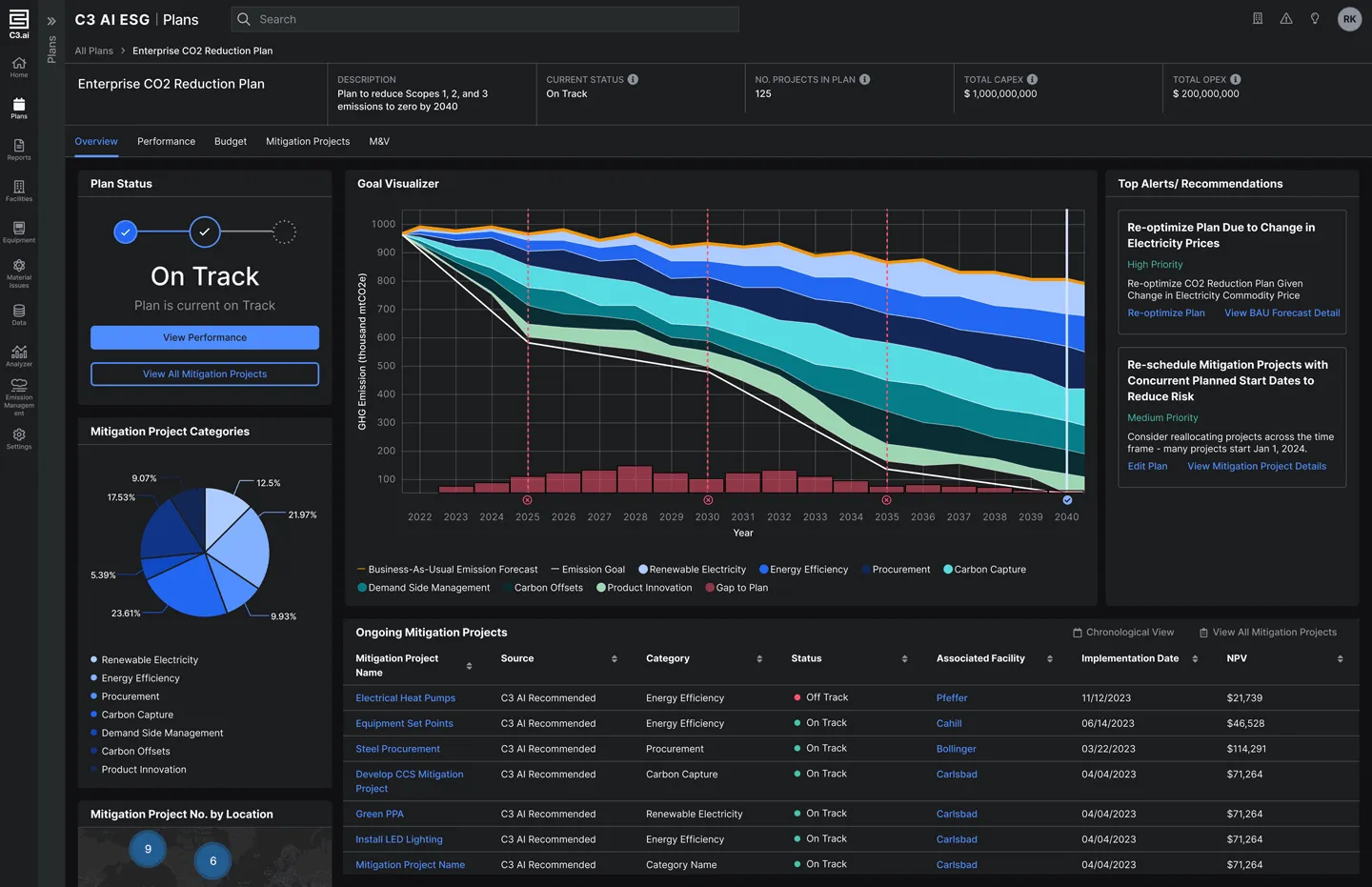Open the building icon in top bar
Screen dimensions: 1372x887
pyautogui.click(x=1258, y=18)
